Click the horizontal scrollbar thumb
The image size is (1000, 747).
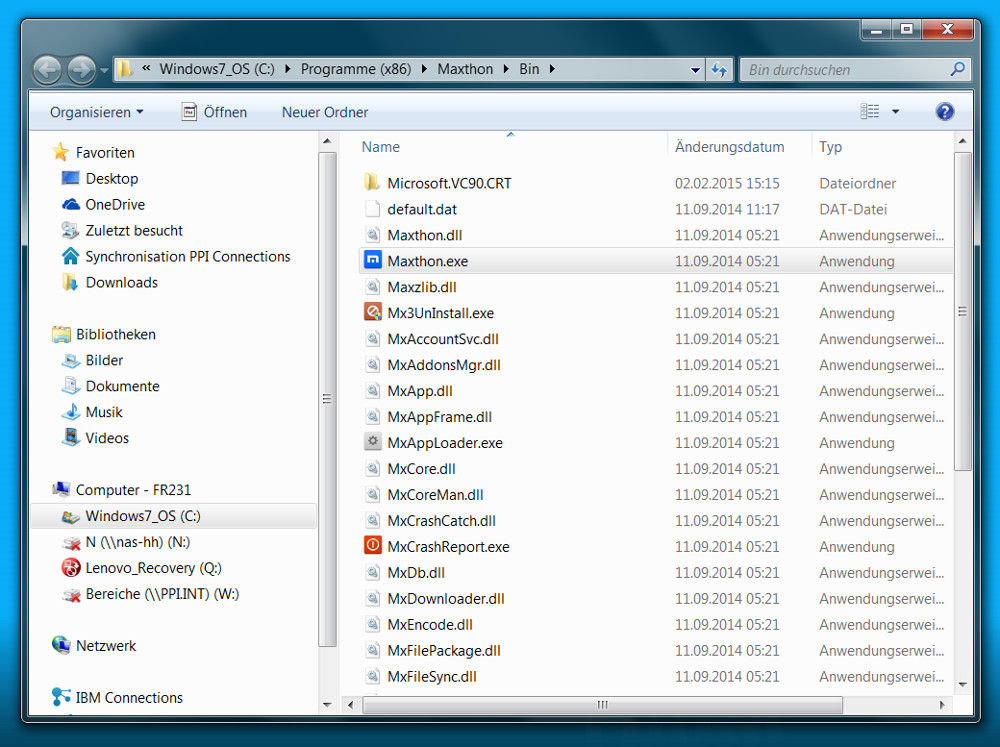tap(602, 705)
